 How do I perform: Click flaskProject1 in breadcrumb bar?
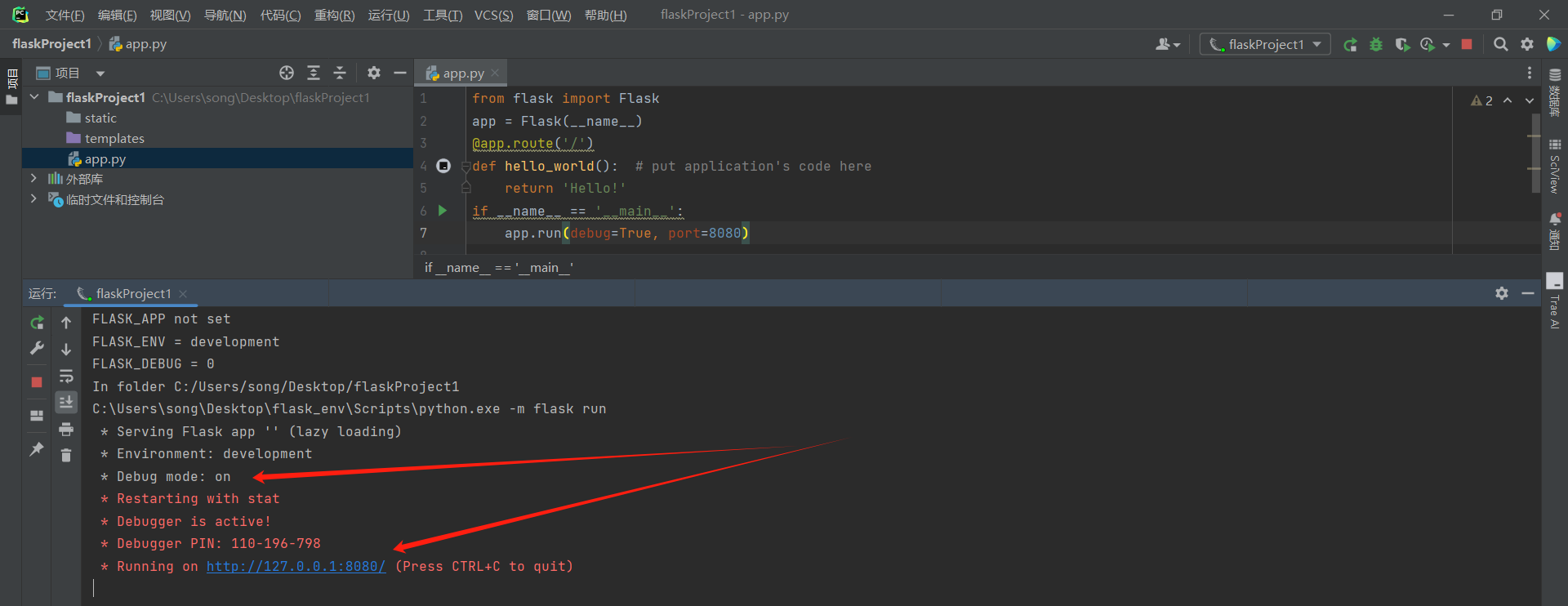[x=51, y=43]
